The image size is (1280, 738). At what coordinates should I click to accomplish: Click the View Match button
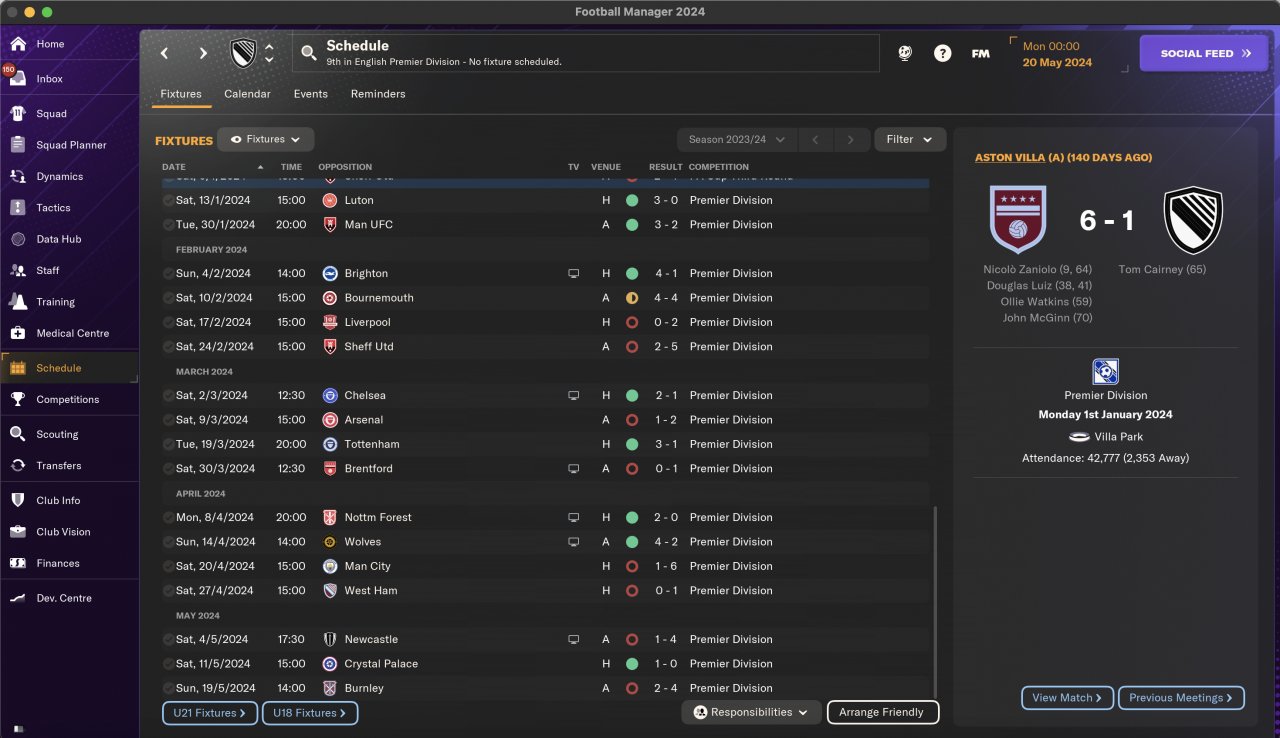tap(1067, 698)
